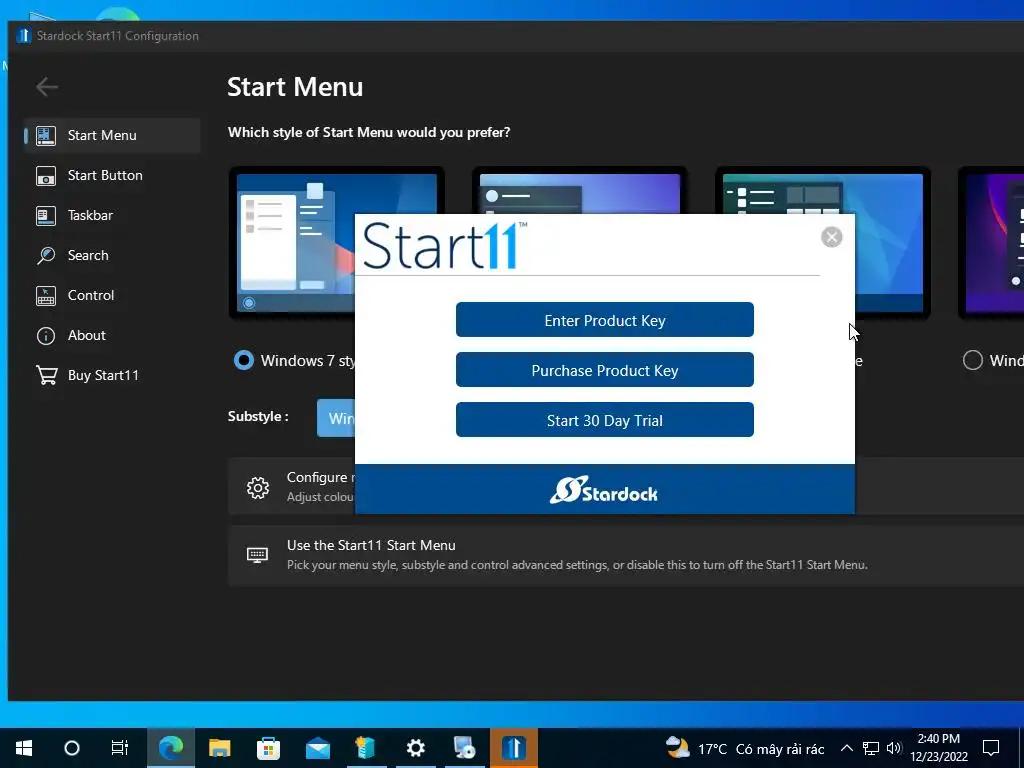The height and width of the screenshot is (768, 1024).
Task: Click the Substyle button beside Substyle label
Action: [x=336, y=418]
